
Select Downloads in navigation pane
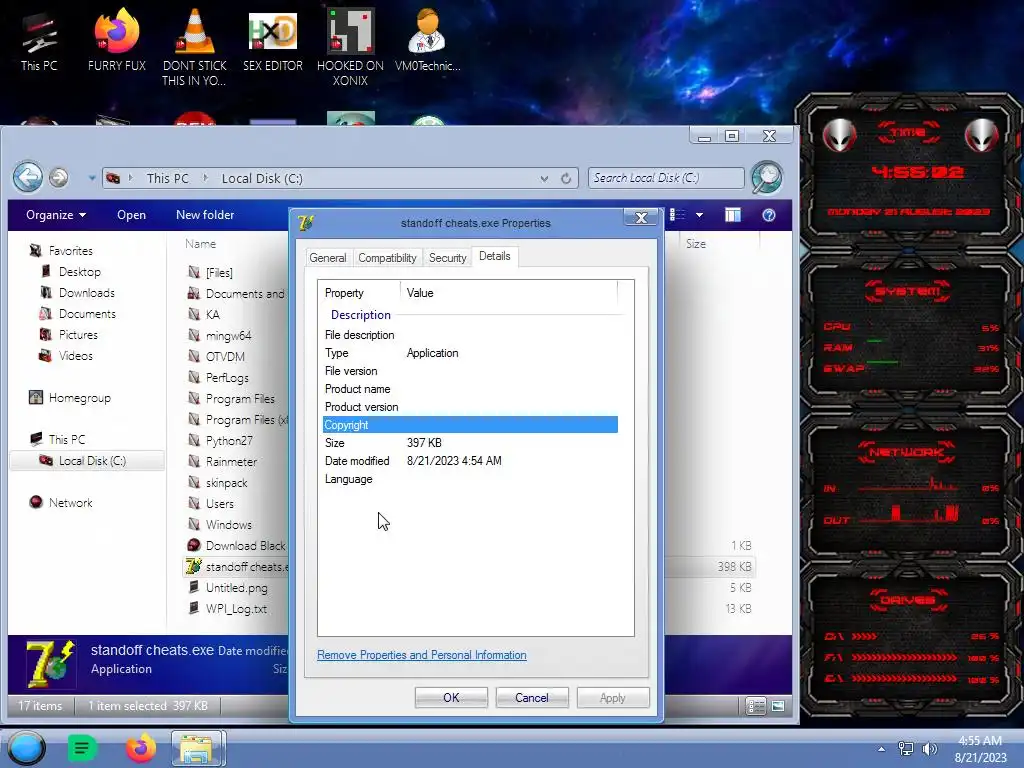pos(86,293)
